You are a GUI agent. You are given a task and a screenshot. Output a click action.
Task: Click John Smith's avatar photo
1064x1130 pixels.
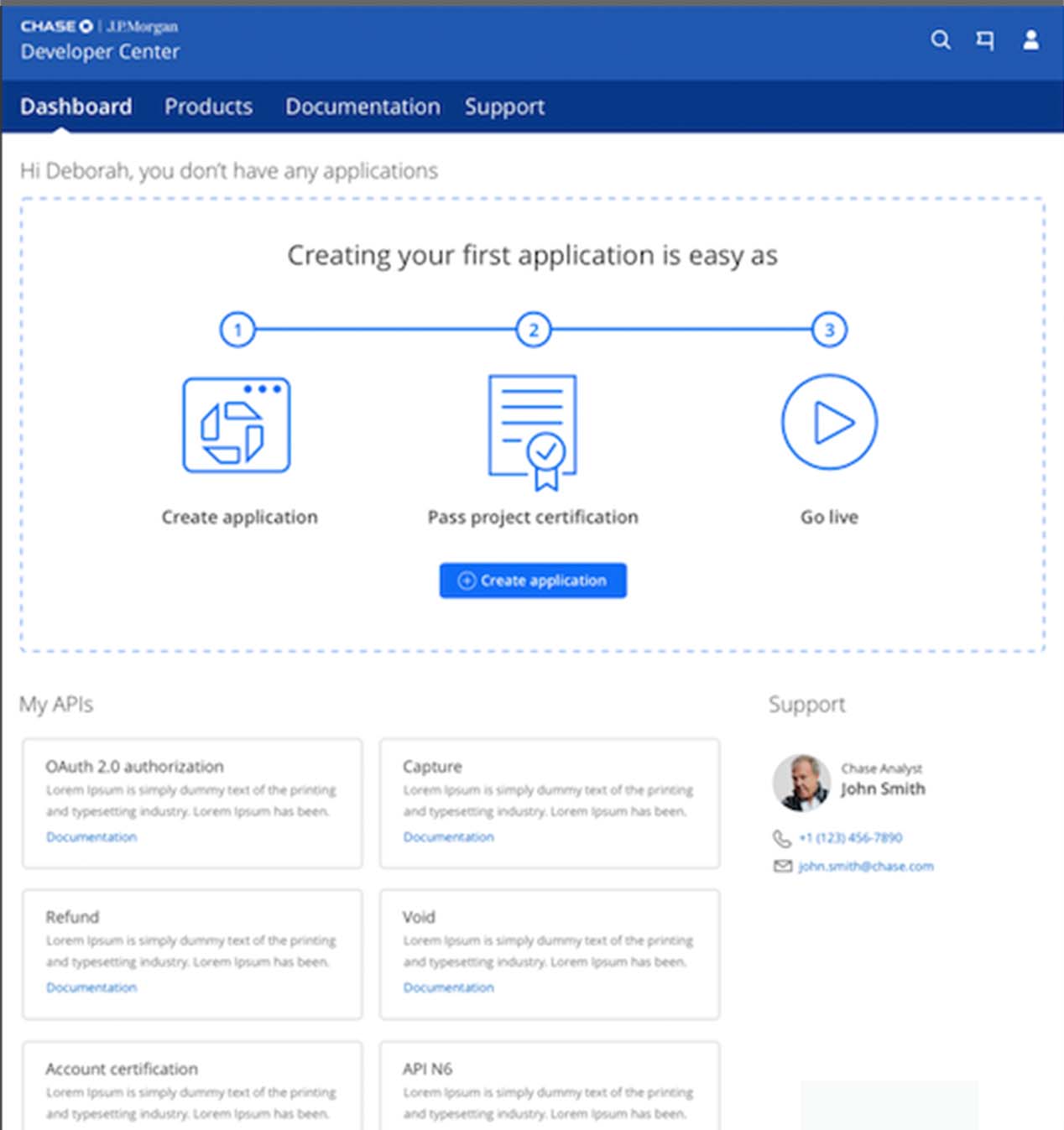tap(801, 782)
